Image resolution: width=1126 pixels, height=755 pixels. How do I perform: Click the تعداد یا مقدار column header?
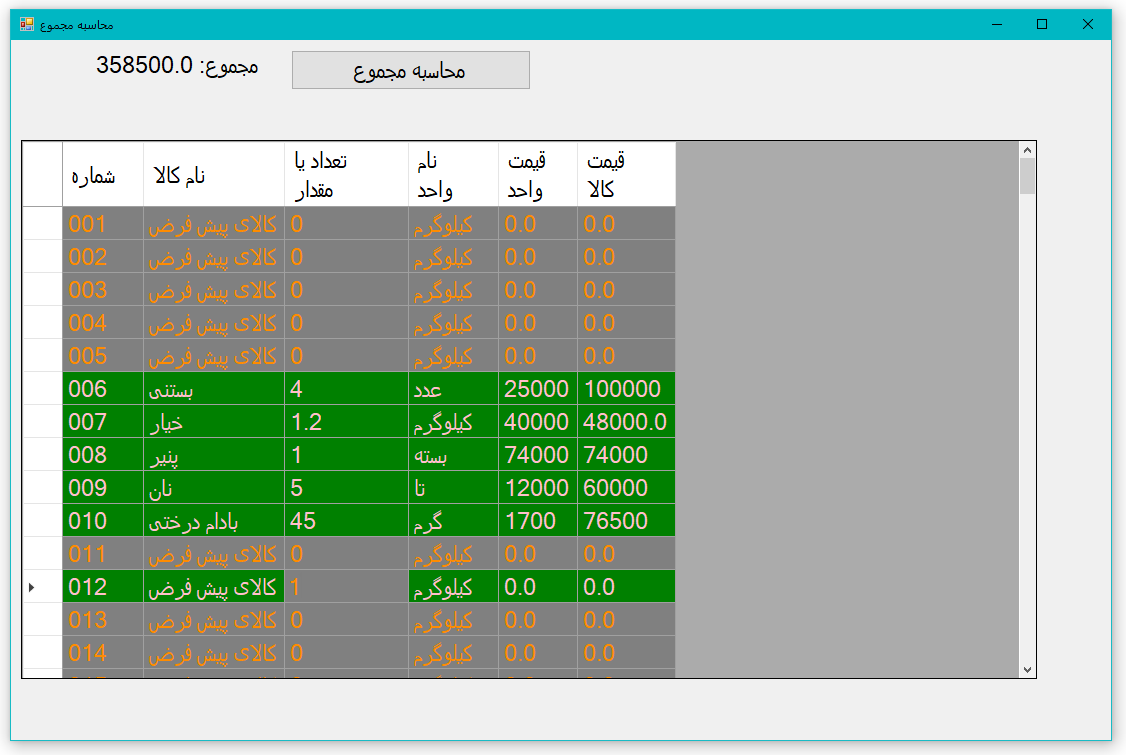click(346, 174)
